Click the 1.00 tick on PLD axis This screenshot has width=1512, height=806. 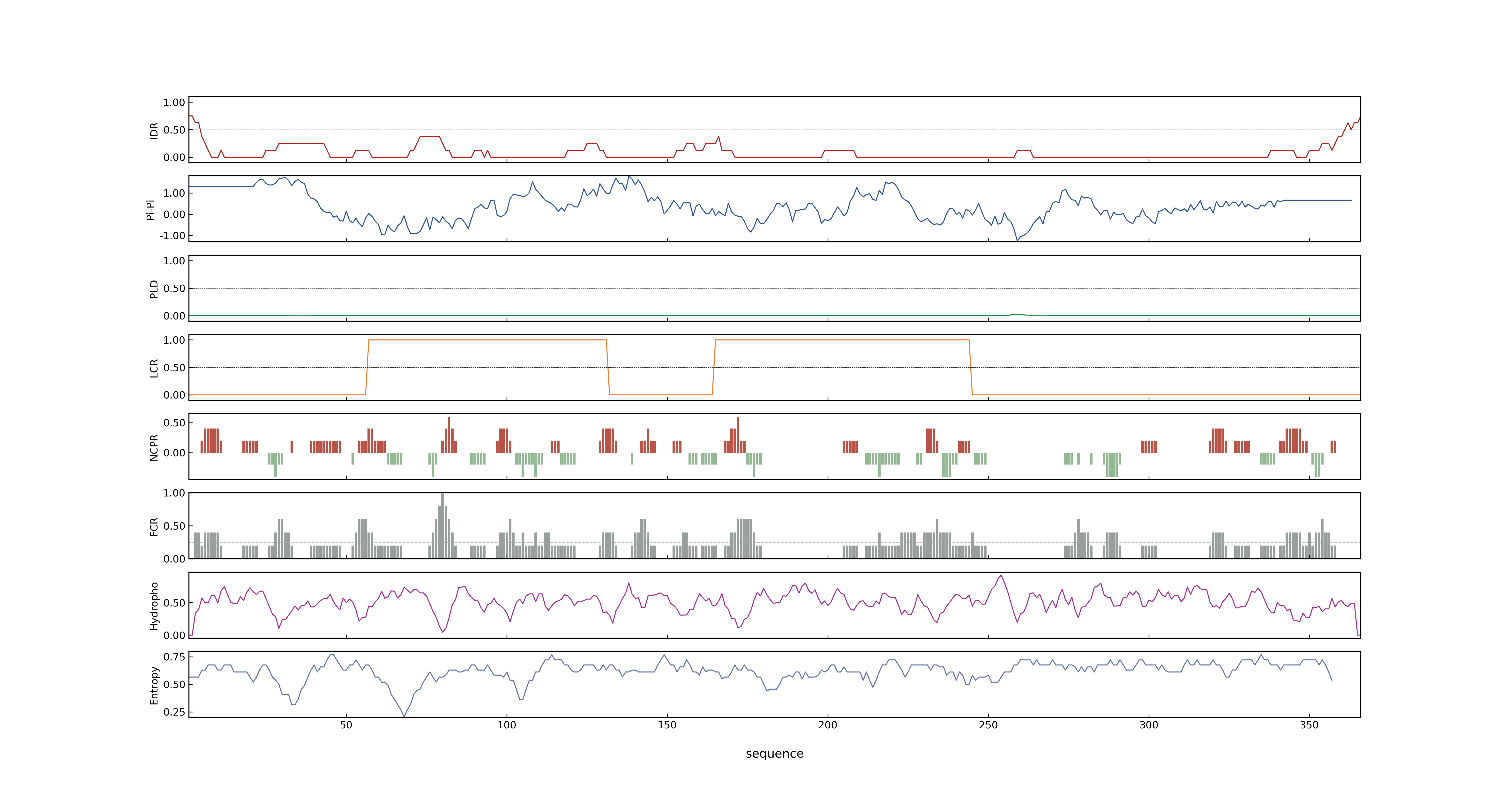[174, 261]
